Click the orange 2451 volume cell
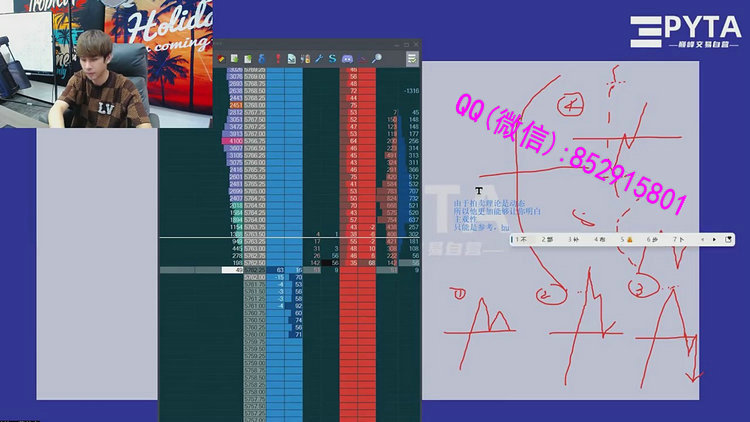Viewport: 750px width, 422px height. [236, 105]
